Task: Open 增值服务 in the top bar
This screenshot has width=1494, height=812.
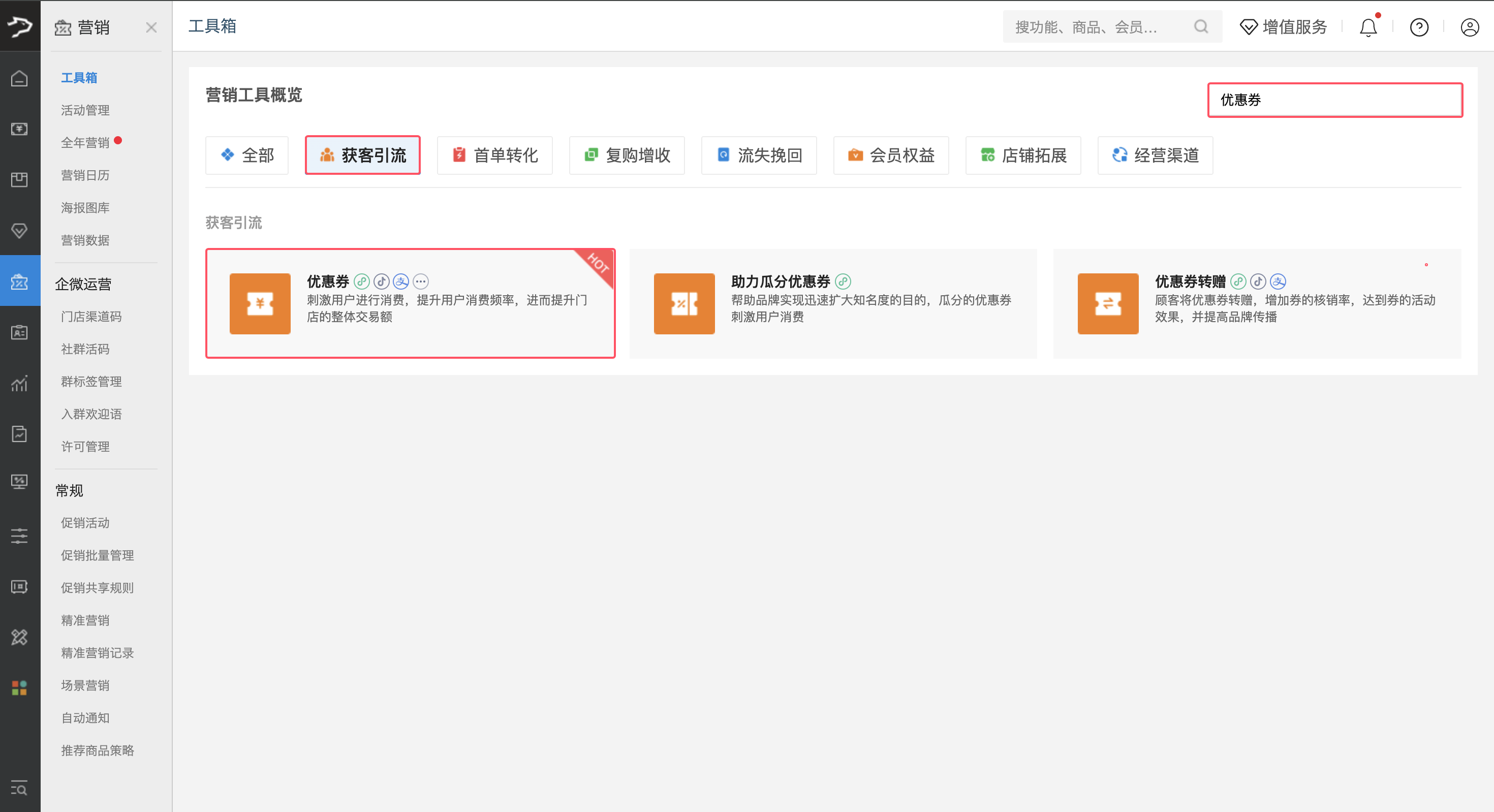Action: click(1284, 27)
